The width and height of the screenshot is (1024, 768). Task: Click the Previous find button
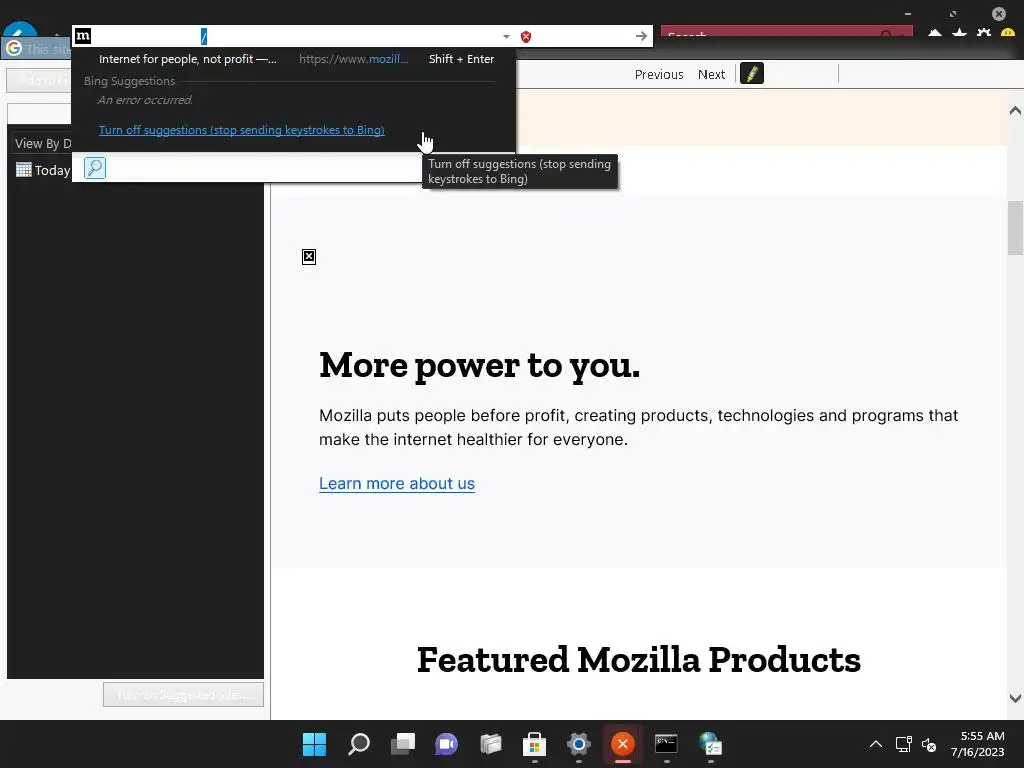coord(659,74)
